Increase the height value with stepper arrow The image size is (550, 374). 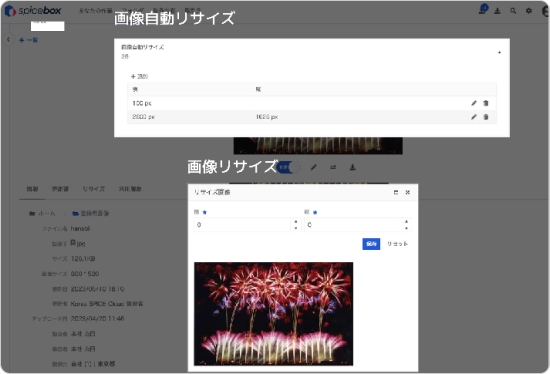coord(406,222)
